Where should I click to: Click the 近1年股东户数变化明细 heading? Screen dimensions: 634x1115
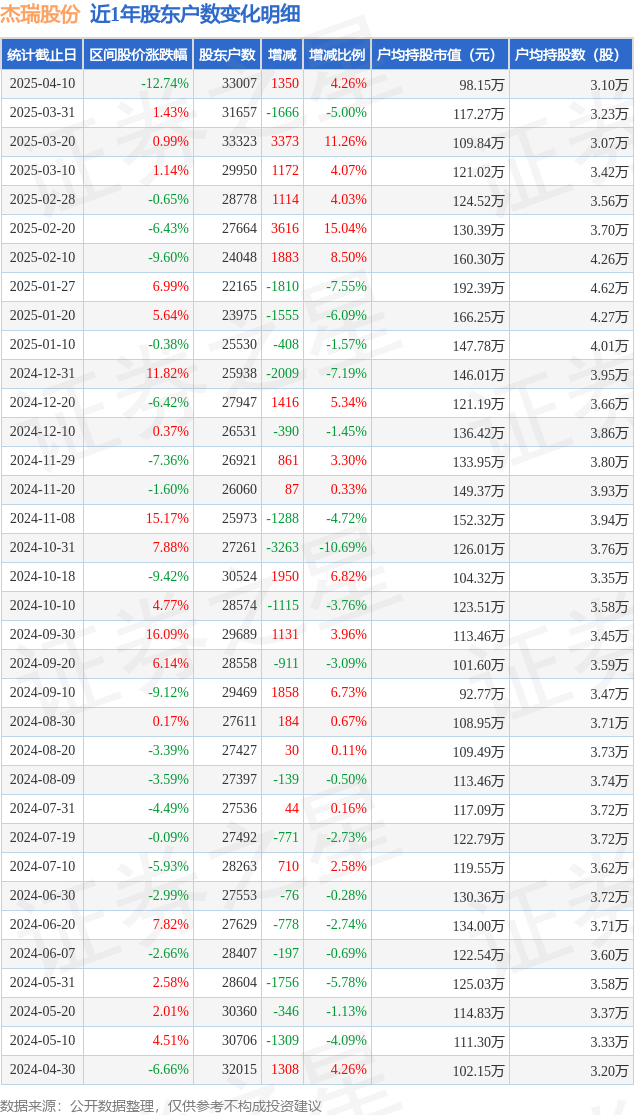click(x=195, y=15)
